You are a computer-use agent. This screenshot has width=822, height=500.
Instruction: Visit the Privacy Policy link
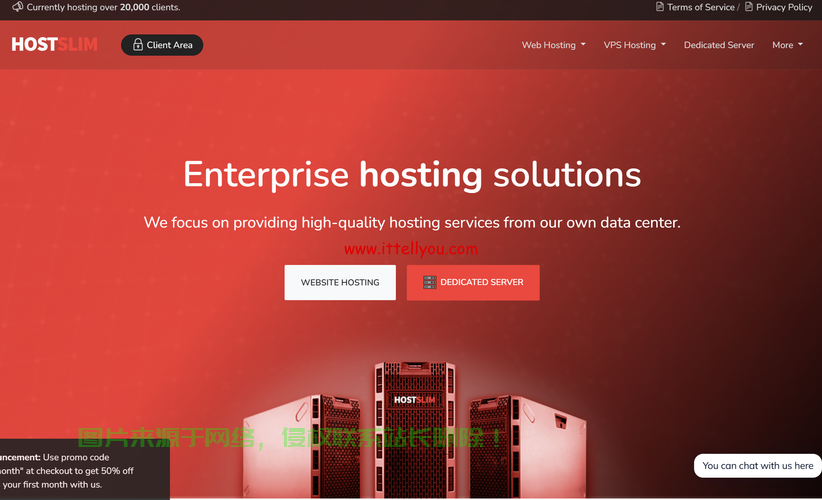(x=784, y=7)
